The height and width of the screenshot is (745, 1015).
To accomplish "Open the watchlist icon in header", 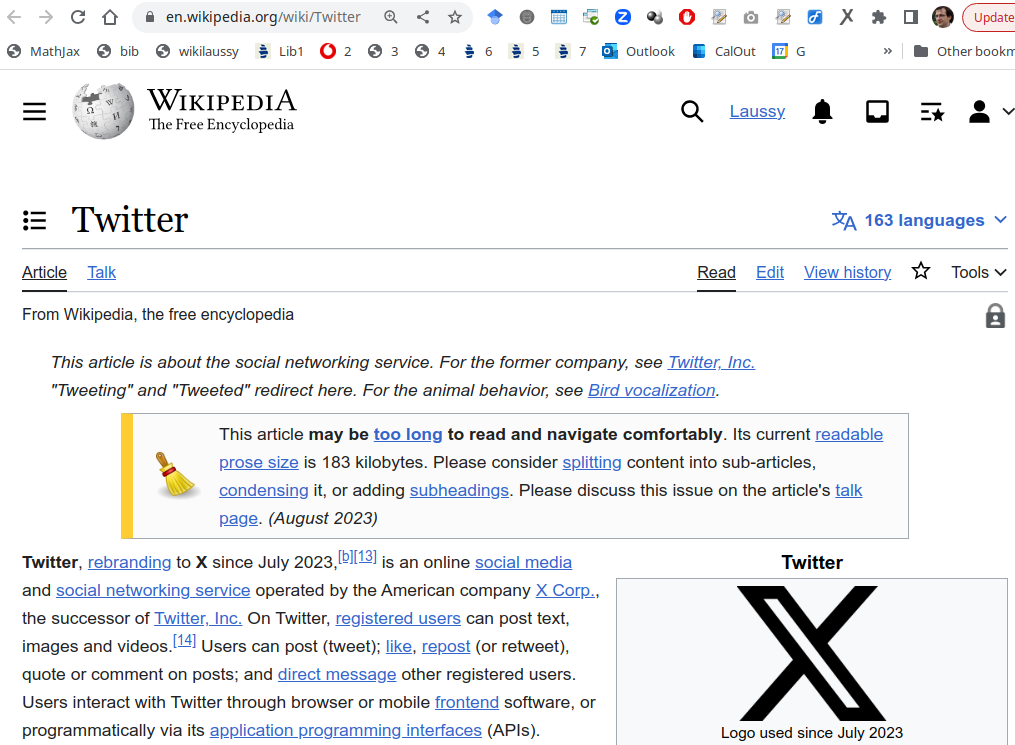I will (x=932, y=112).
